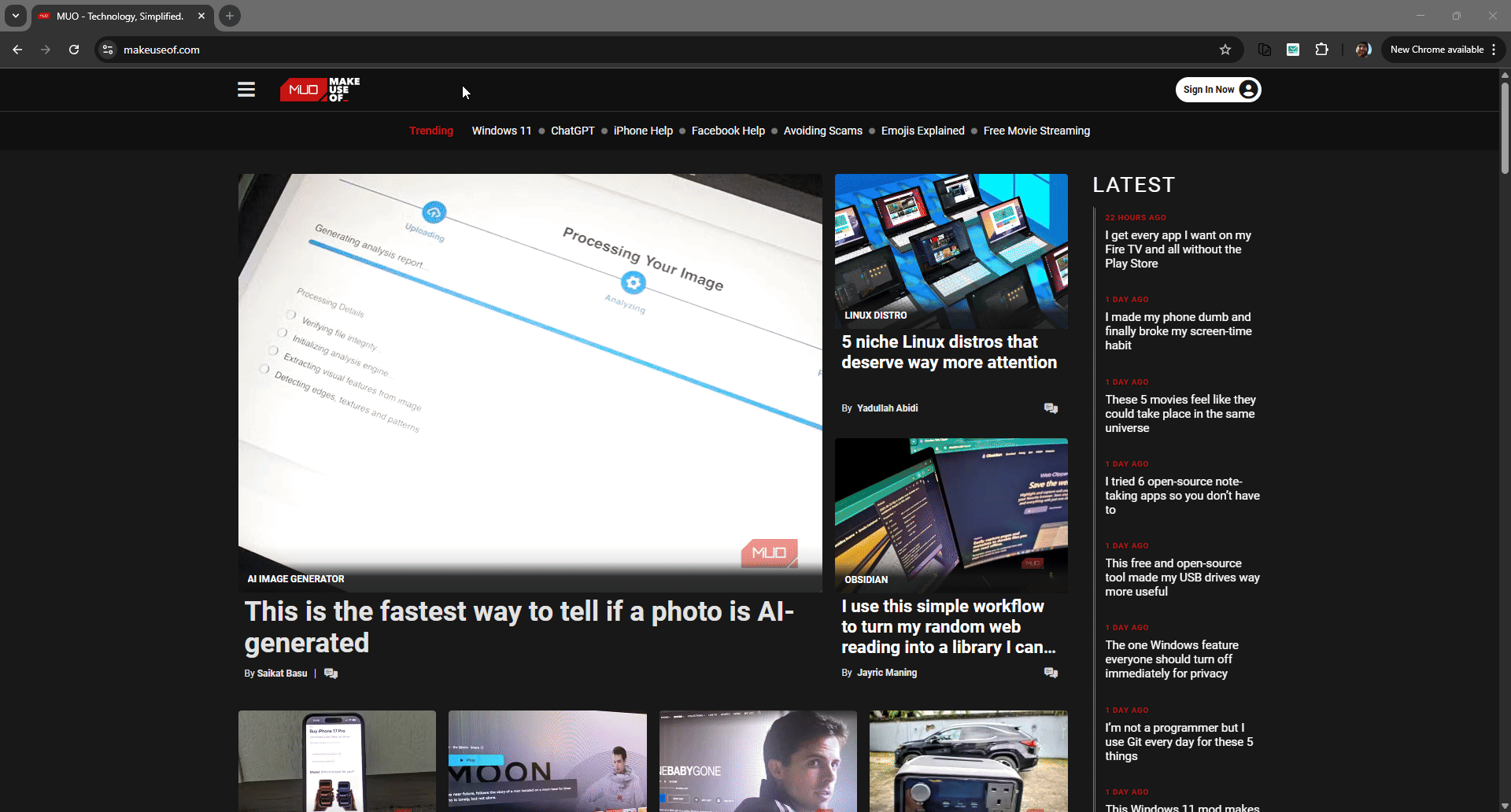Read the 6 open-source note-taking apps article
Screen dimensions: 1511x812
(1182, 496)
